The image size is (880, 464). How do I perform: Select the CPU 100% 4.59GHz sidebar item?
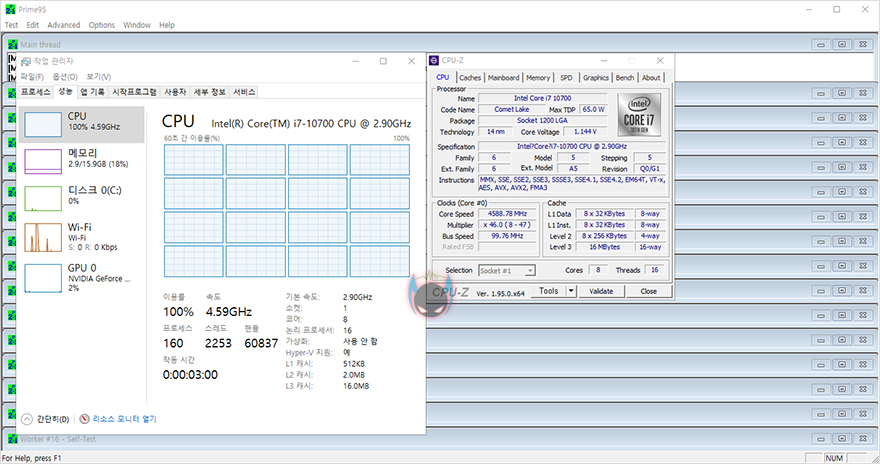(x=82, y=124)
